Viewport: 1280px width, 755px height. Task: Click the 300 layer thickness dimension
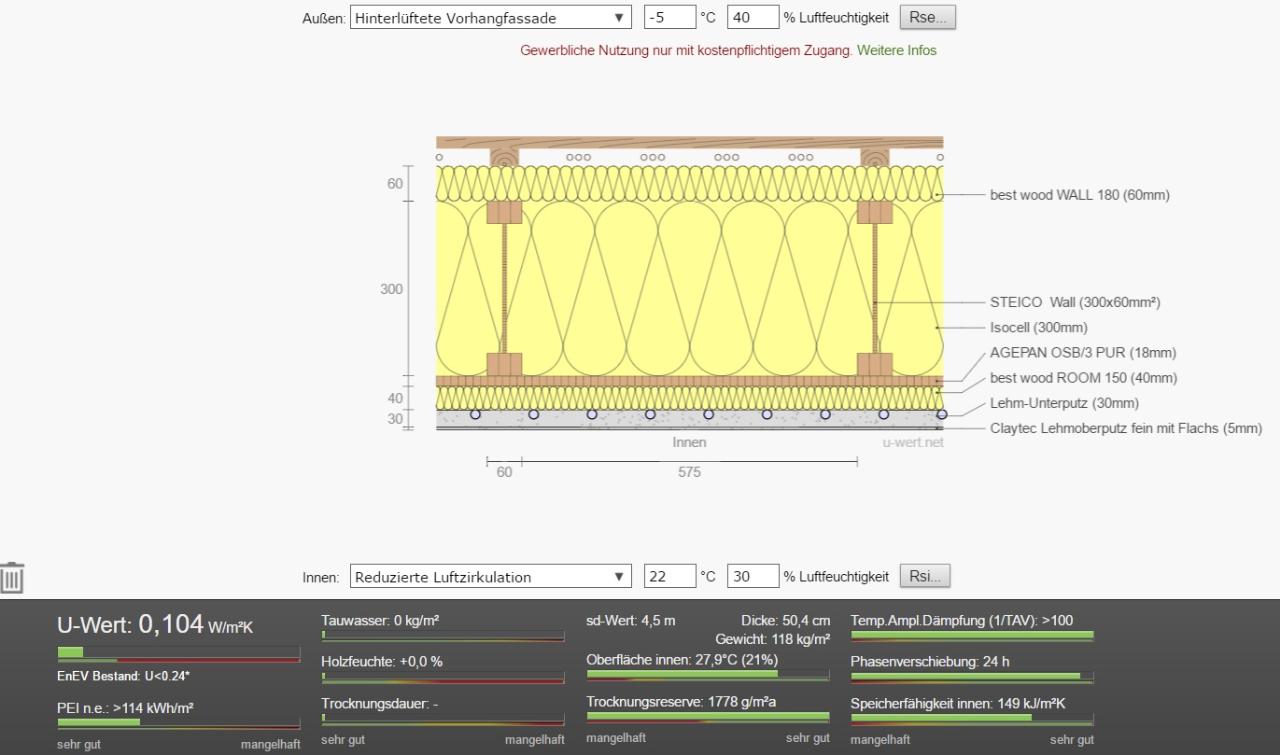pyautogui.click(x=391, y=289)
